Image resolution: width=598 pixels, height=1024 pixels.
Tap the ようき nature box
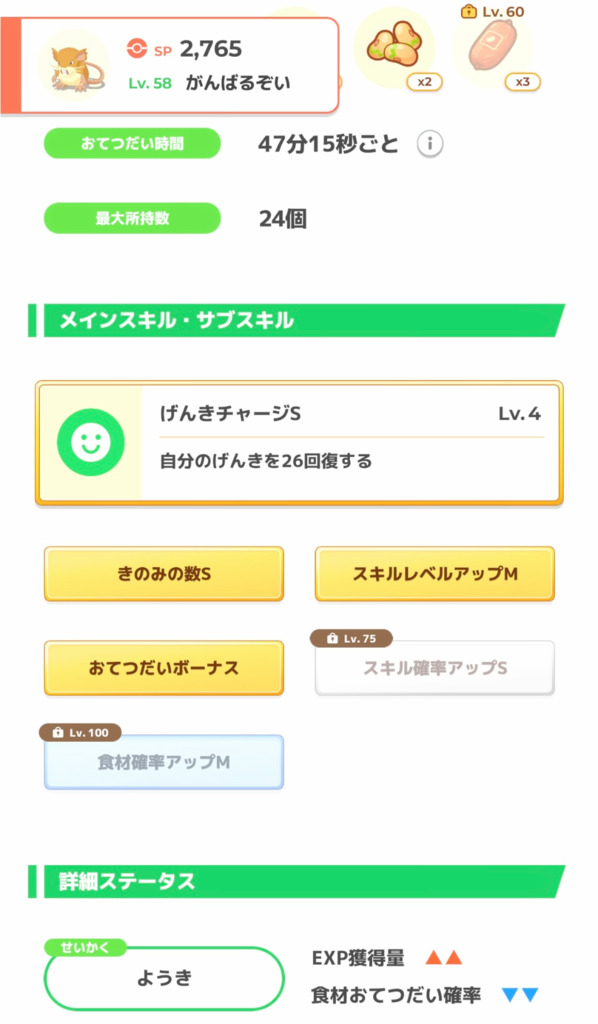click(164, 978)
